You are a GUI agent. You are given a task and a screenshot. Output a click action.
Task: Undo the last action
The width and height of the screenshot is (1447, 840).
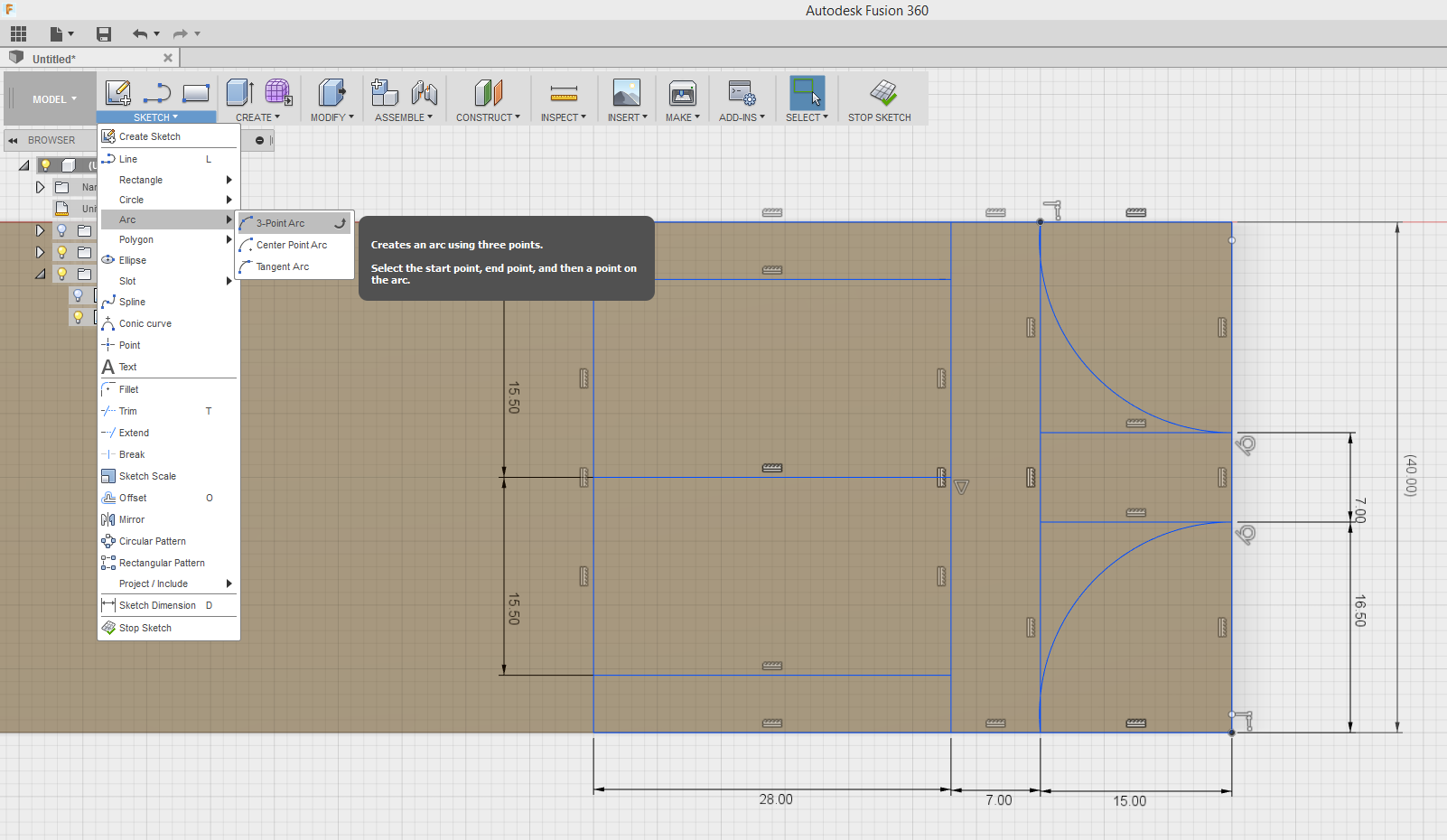pos(140,34)
